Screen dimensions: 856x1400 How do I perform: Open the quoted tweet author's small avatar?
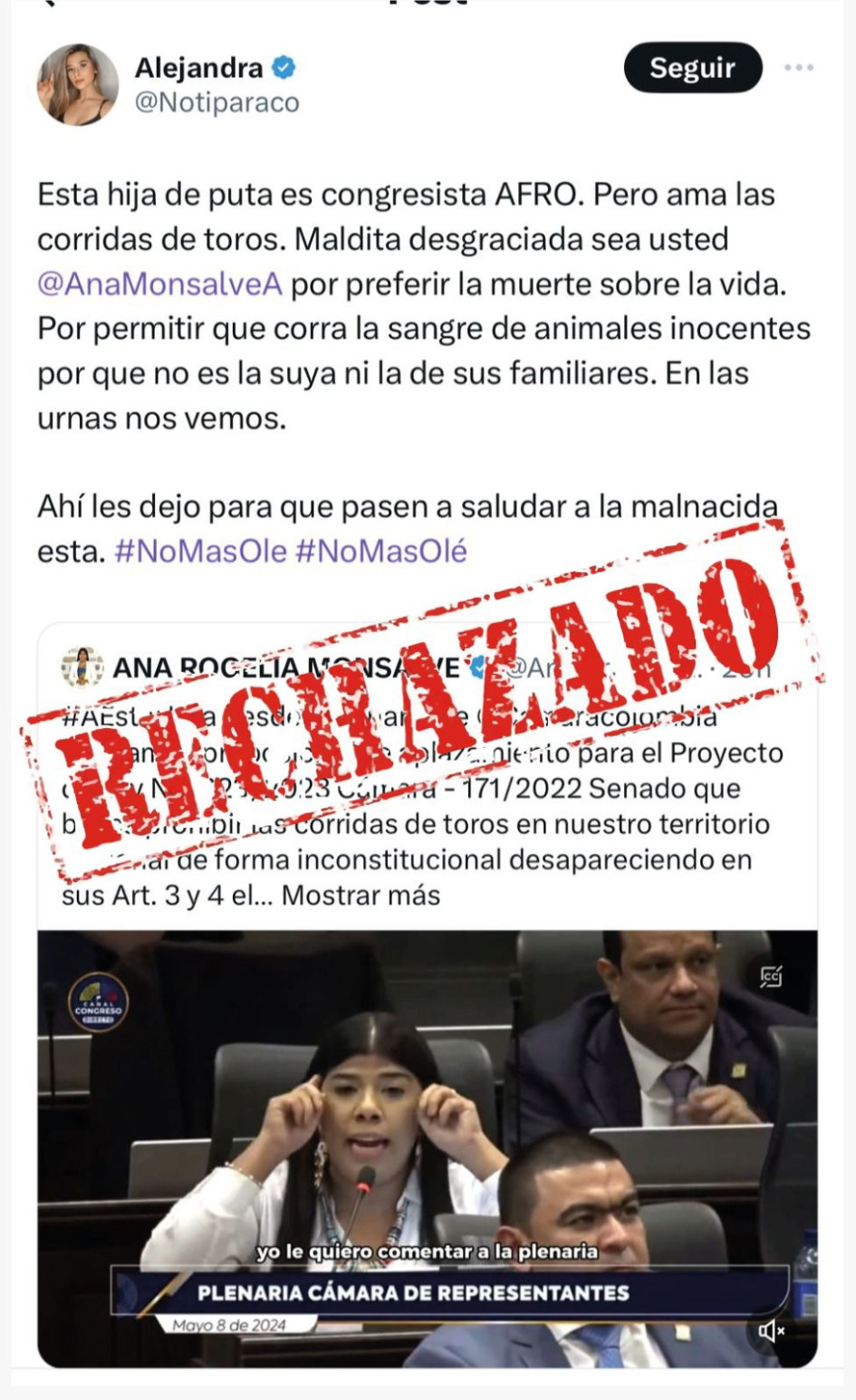click(x=82, y=667)
